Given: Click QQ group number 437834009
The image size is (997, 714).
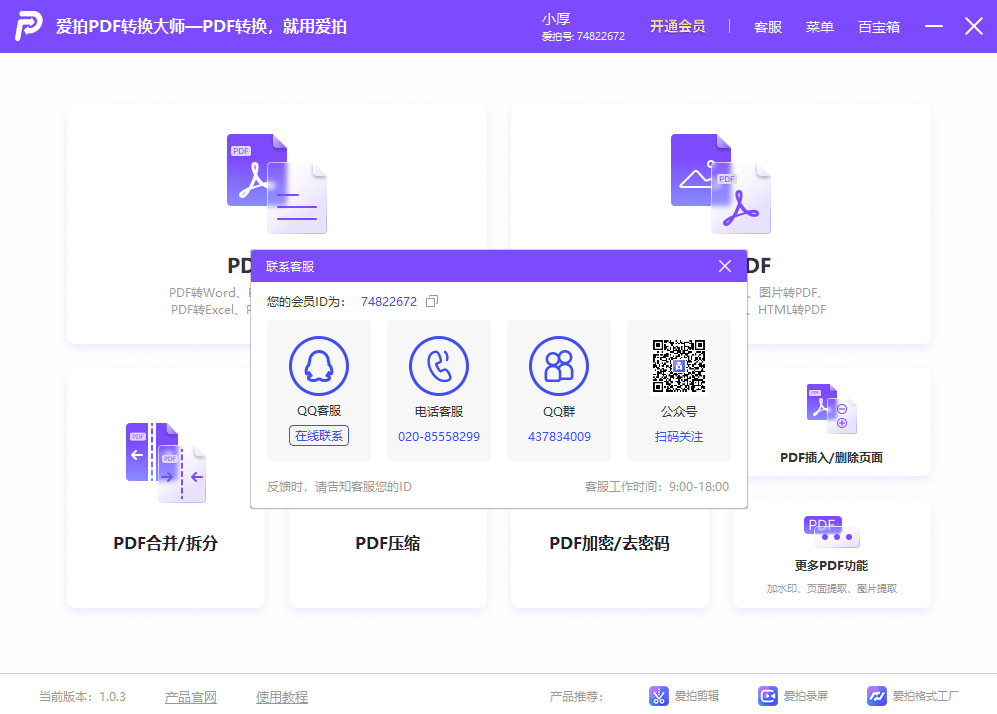Looking at the screenshot, I should pyautogui.click(x=559, y=437).
